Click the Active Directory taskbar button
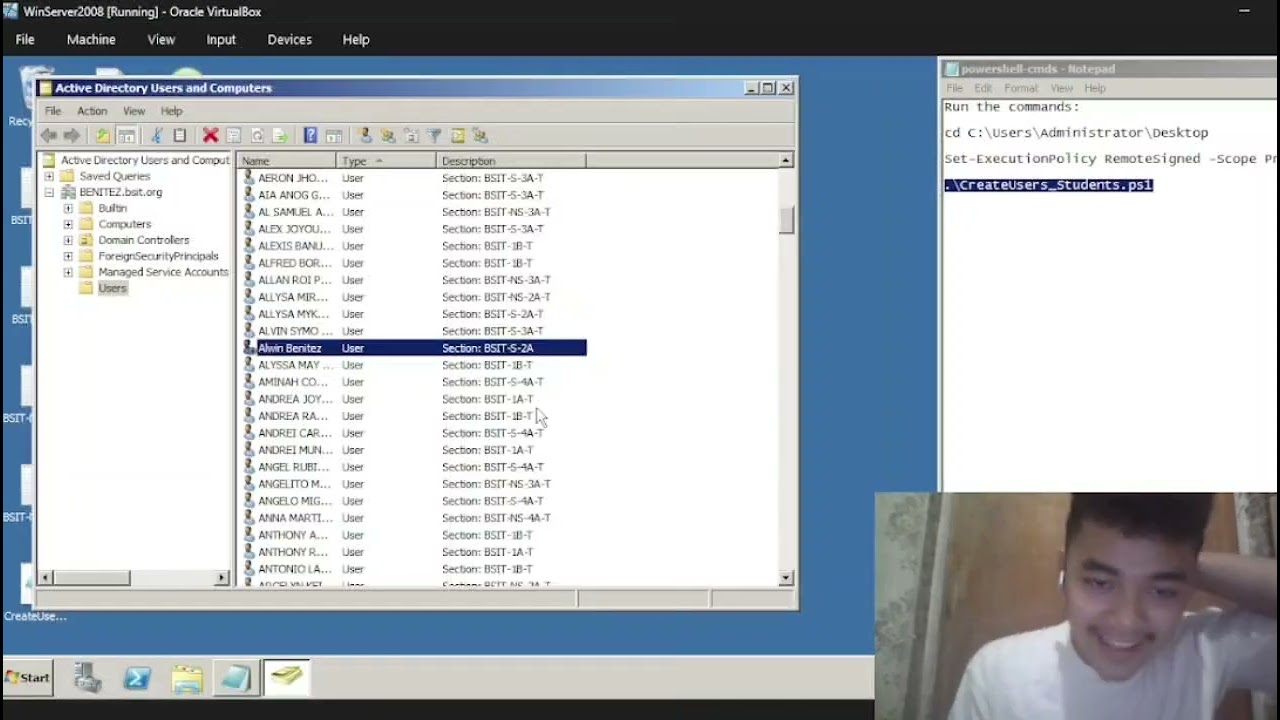 pos(286,678)
